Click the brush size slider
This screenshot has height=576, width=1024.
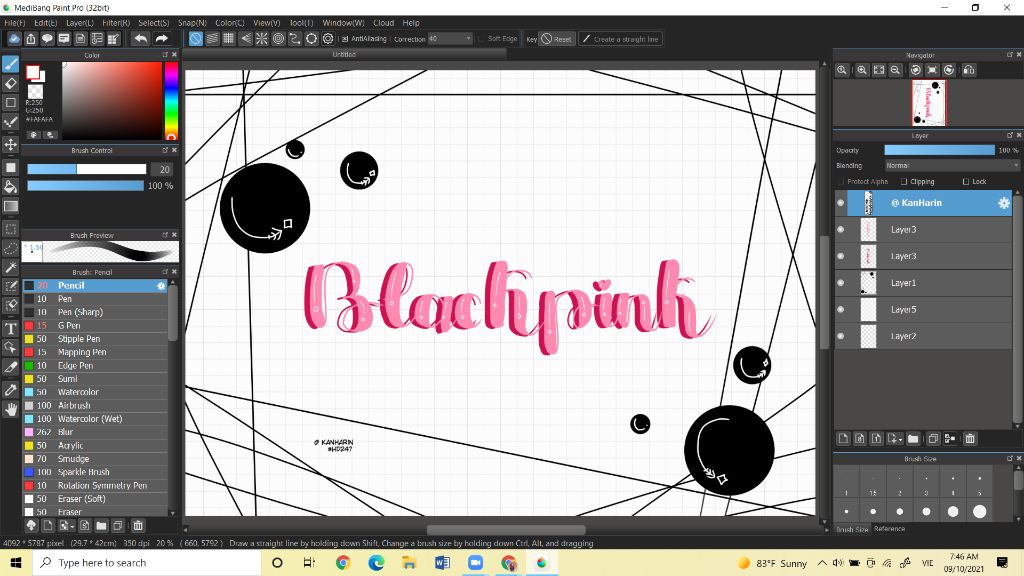(86, 169)
